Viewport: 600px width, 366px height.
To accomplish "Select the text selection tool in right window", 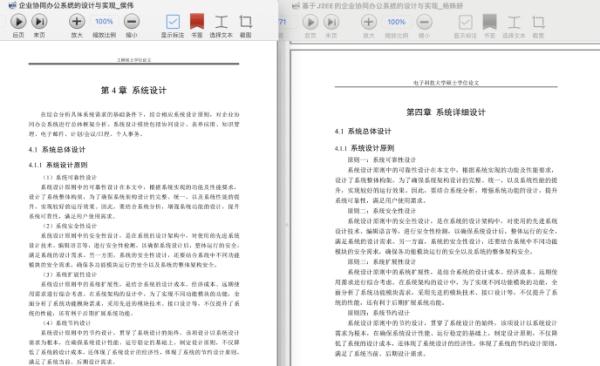I will (514, 23).
